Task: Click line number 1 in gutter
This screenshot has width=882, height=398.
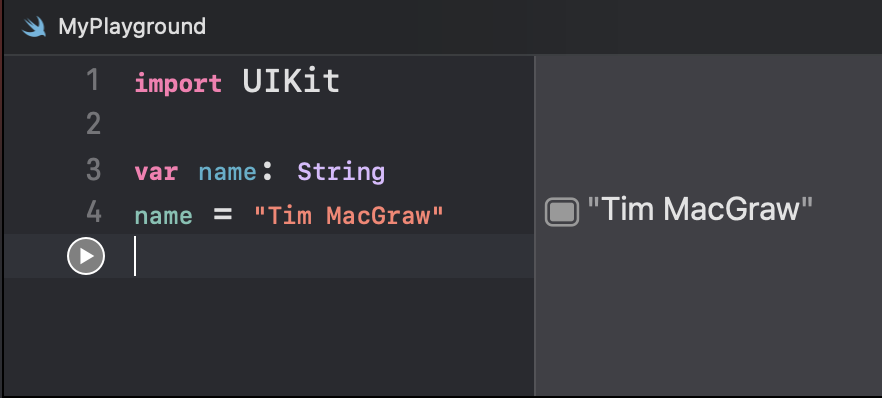Action: pyautogui.click(x=93, y=80)
